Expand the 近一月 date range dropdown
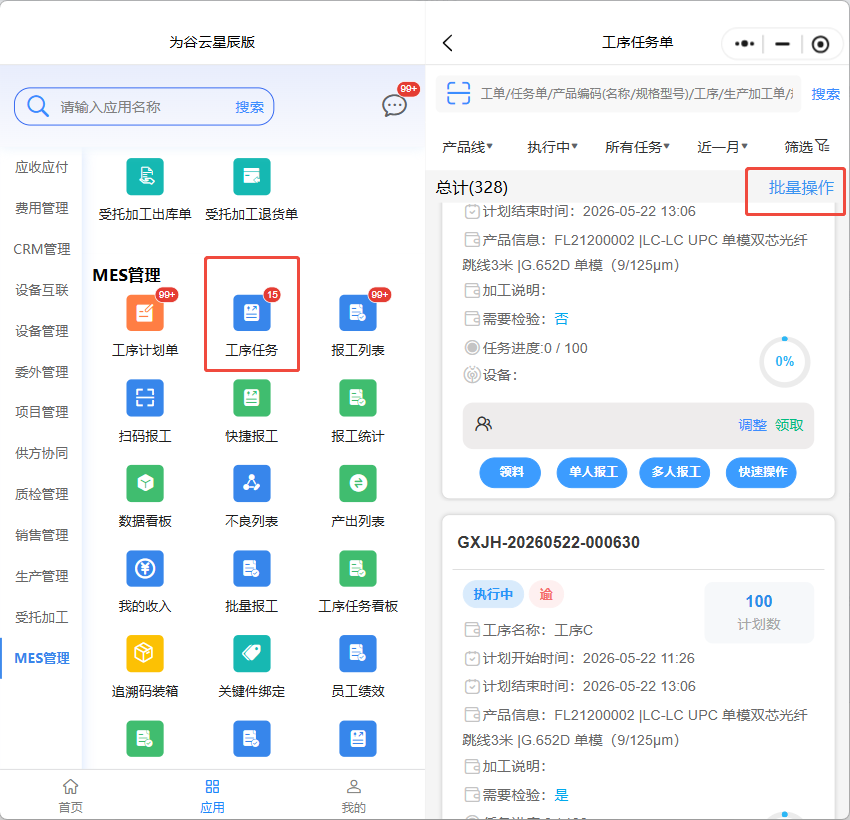 point(722,147)
